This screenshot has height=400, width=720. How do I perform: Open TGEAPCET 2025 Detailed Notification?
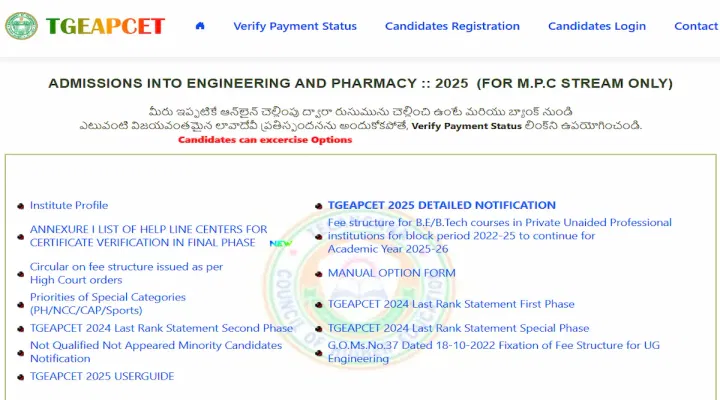441,205
